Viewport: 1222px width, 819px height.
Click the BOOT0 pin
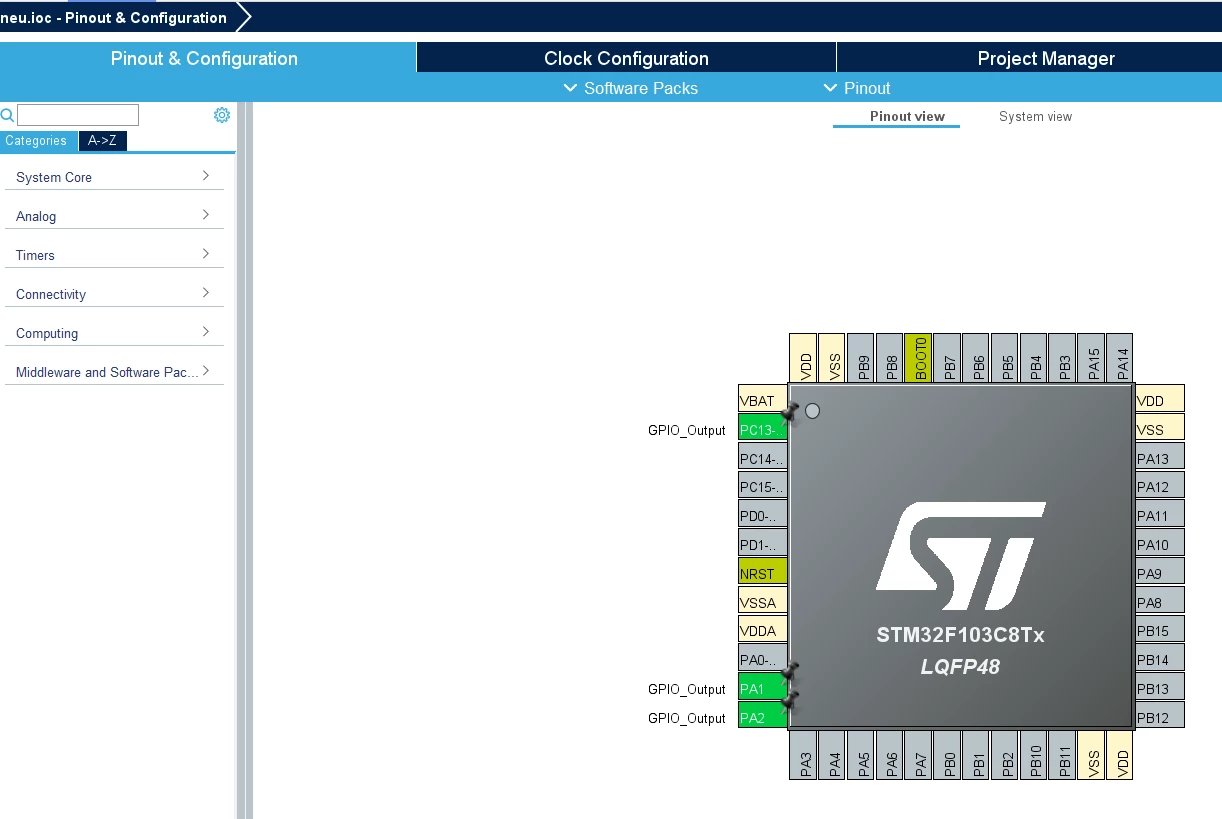pos(918,357)
